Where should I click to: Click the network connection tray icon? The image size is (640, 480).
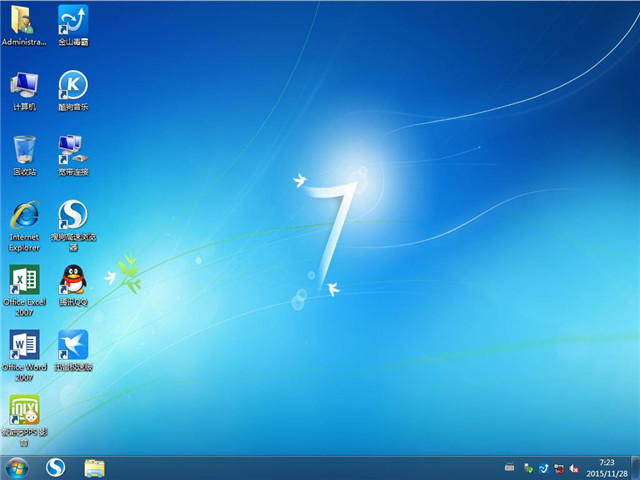[x=558, y=468]
